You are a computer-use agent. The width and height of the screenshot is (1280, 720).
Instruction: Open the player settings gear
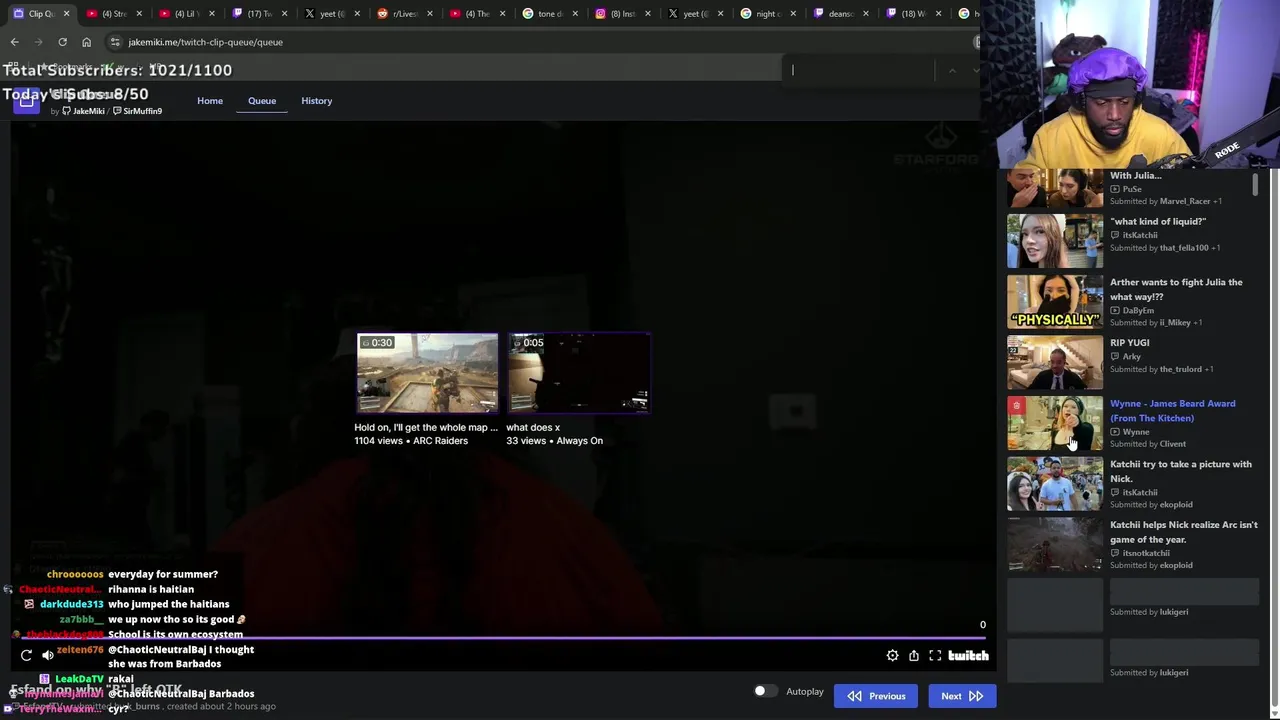pos(892,656)
